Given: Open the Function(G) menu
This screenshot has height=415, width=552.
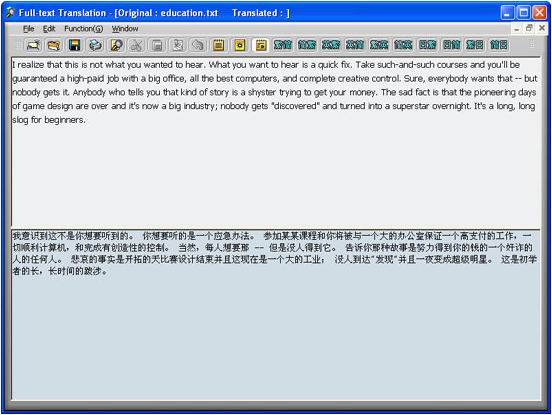Looking at the screenshot, I should tap(83, 29).
